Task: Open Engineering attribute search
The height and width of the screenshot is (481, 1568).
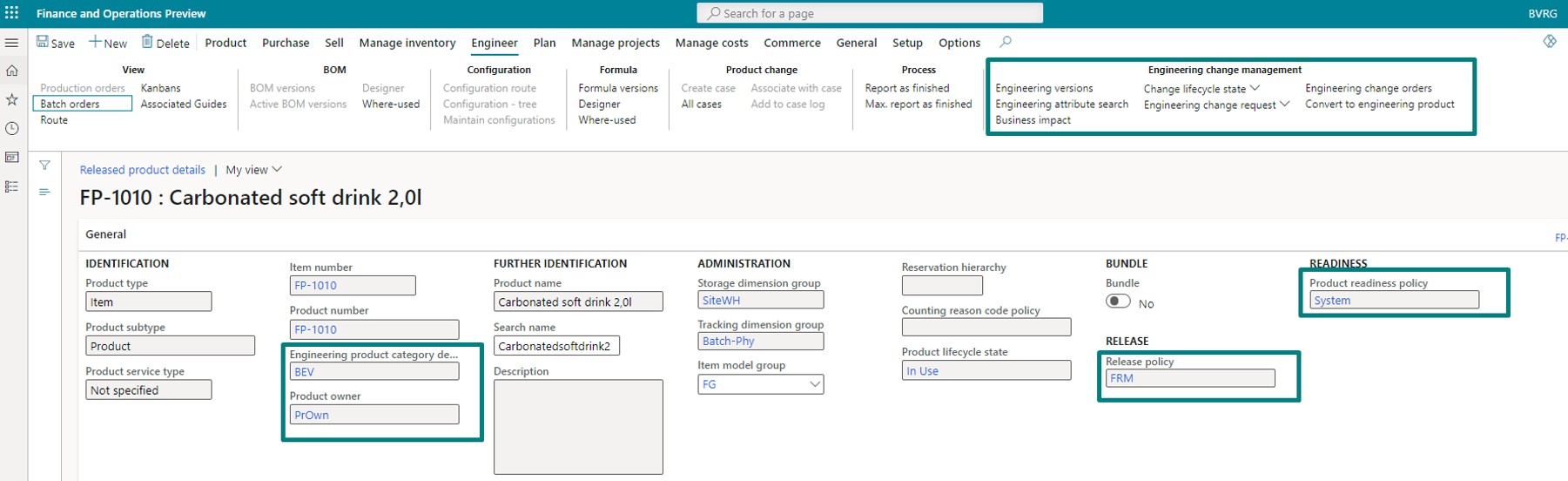Action: click(x=1061, y=104)
